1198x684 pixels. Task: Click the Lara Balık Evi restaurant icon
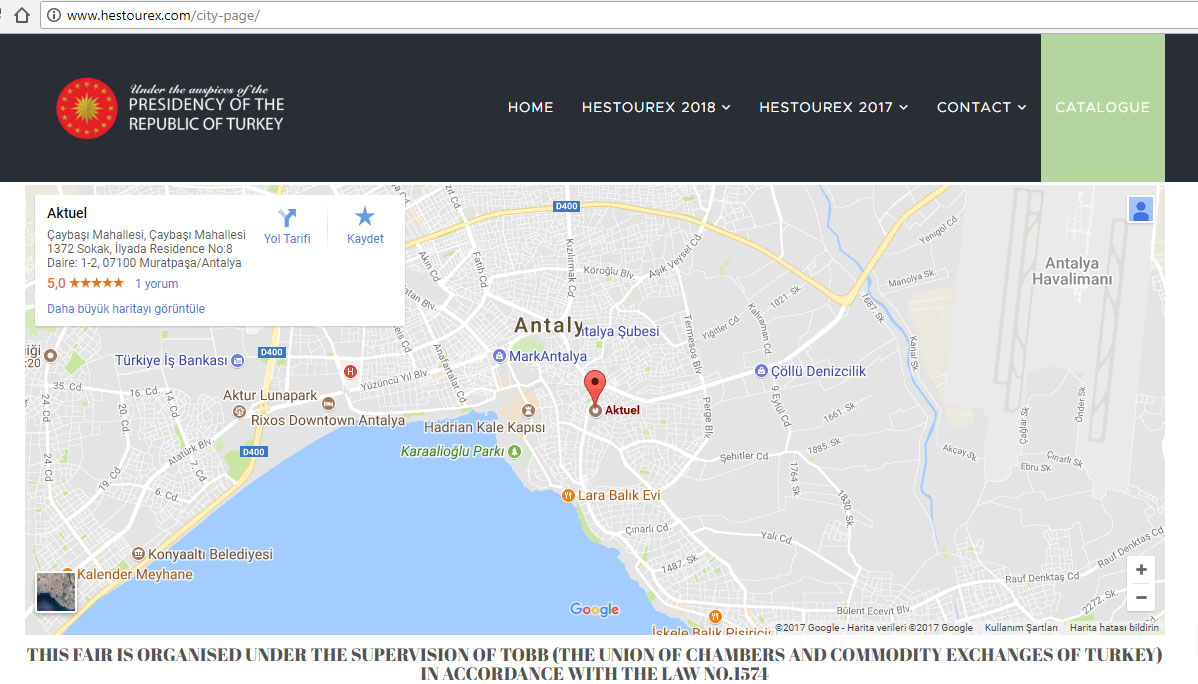tap(568, 495)
